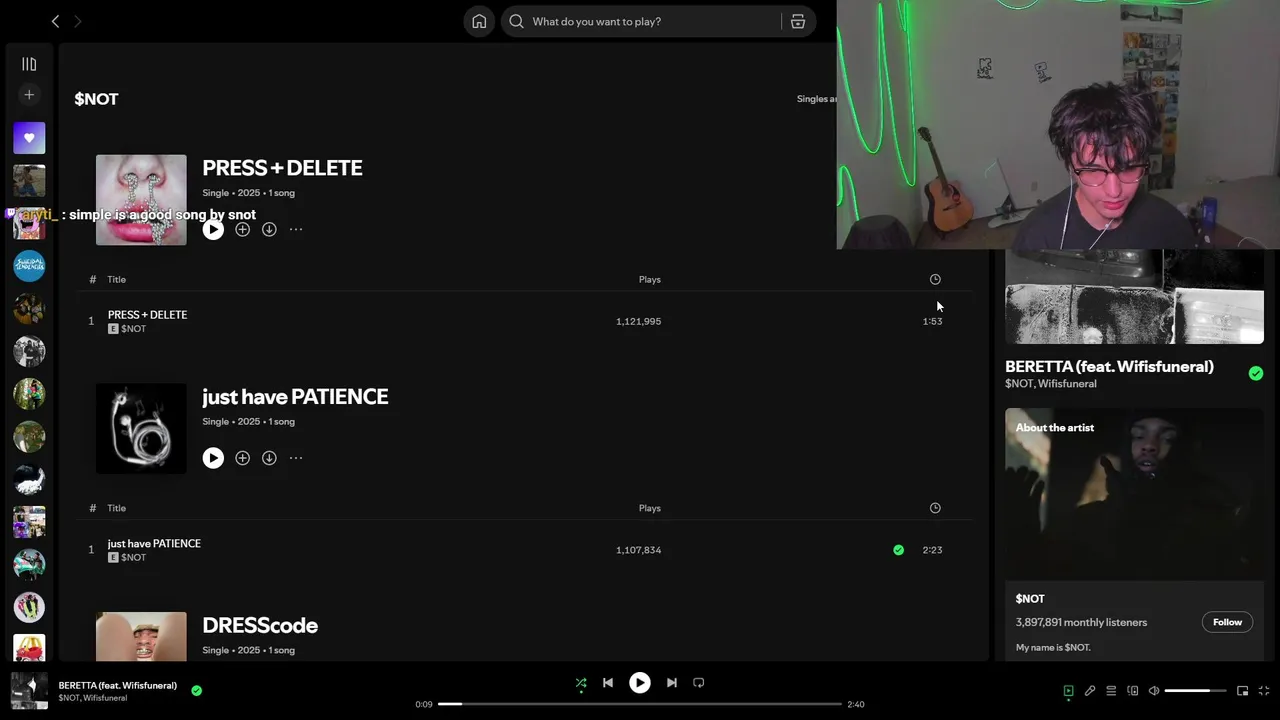The width and height of the screenshot is (1280, 720).
Task: Create a playlist with the plus icon
Action: [29, 95]
